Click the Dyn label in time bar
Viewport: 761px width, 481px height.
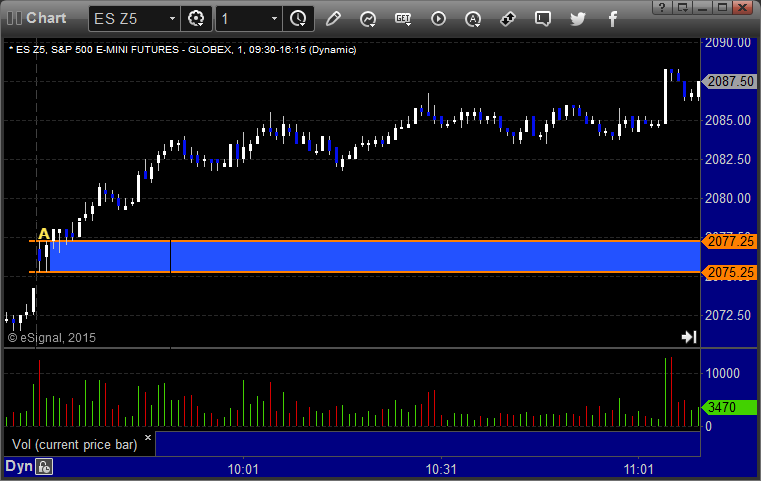point(19,466)
